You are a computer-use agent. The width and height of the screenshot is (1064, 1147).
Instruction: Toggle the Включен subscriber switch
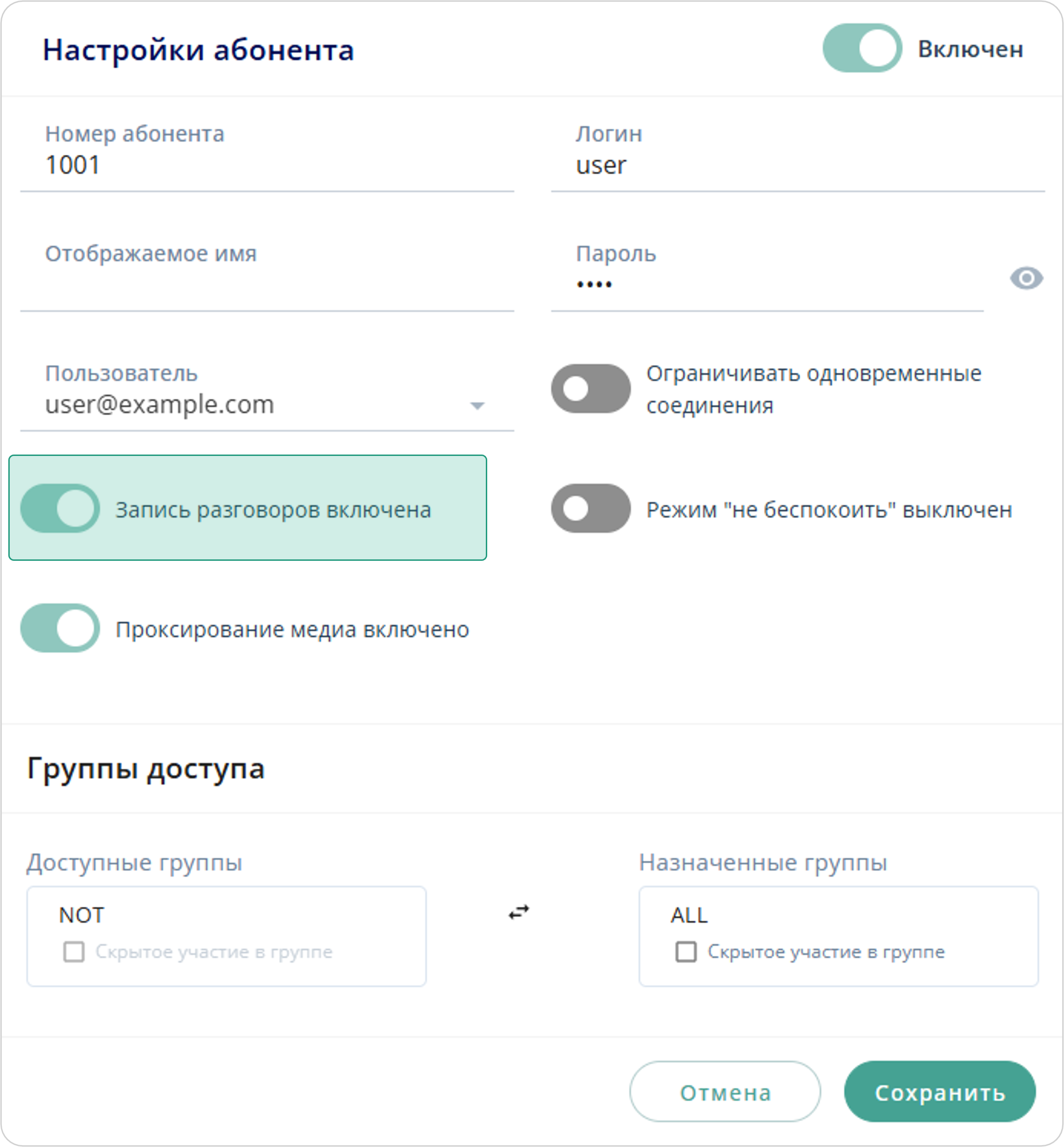(x=861, y=49)
